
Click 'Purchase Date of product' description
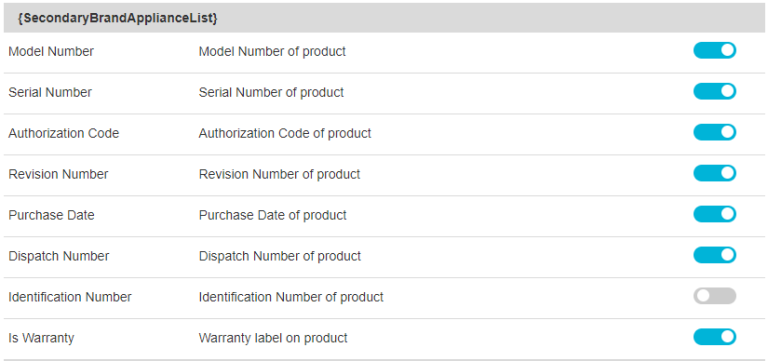(272, 216)
